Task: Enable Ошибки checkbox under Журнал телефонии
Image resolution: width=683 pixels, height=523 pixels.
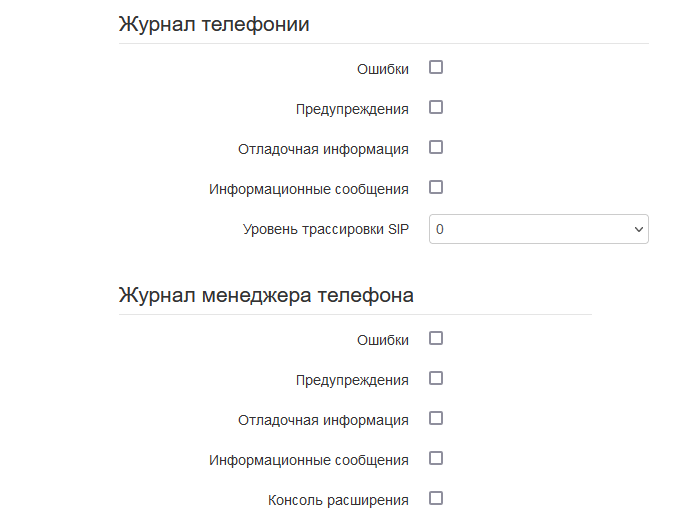Action: click(x=436, y=68)
